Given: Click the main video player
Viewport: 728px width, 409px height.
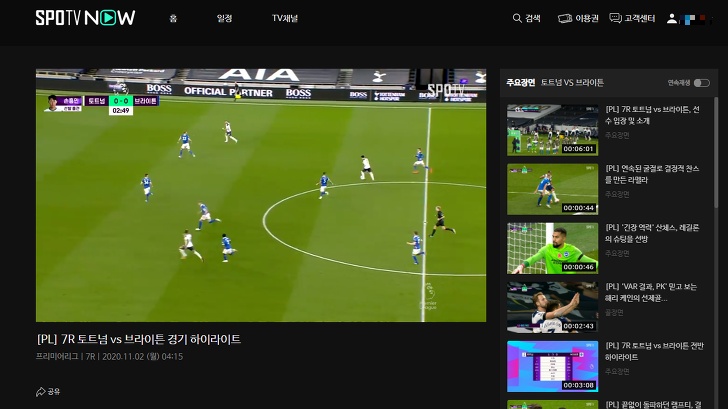Looking at the screenshot, I should (261, 195).
